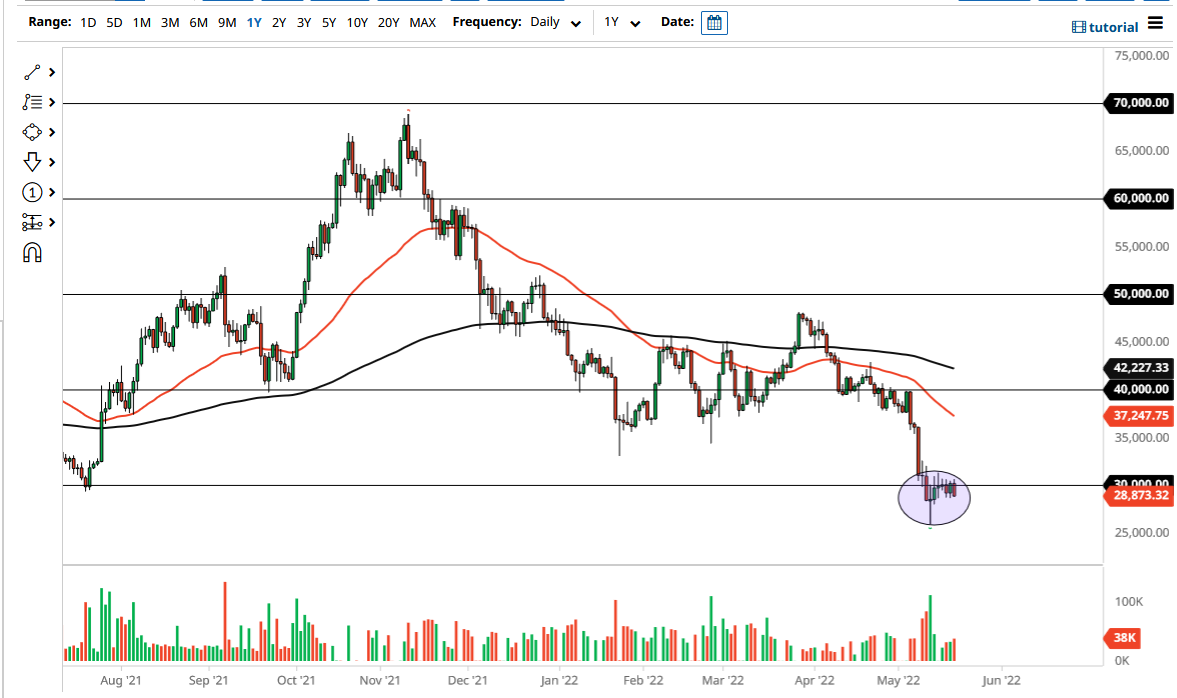Select the shape drawing tool

click(30, 131)
